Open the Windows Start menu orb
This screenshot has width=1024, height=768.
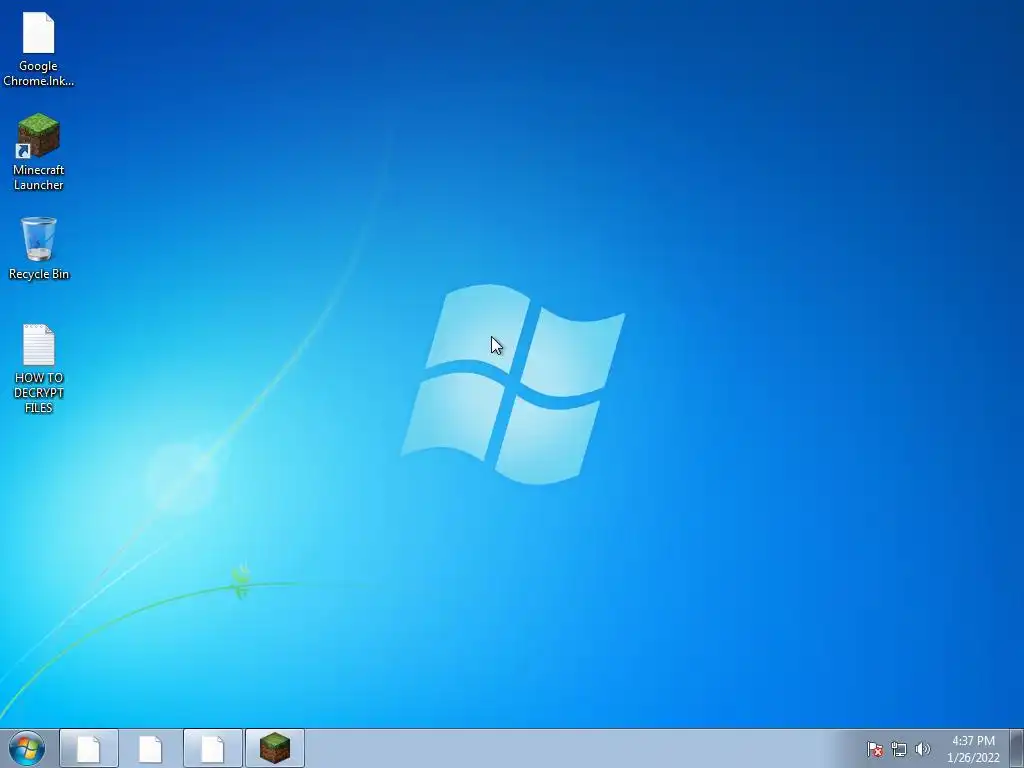(x=27, y=748)
